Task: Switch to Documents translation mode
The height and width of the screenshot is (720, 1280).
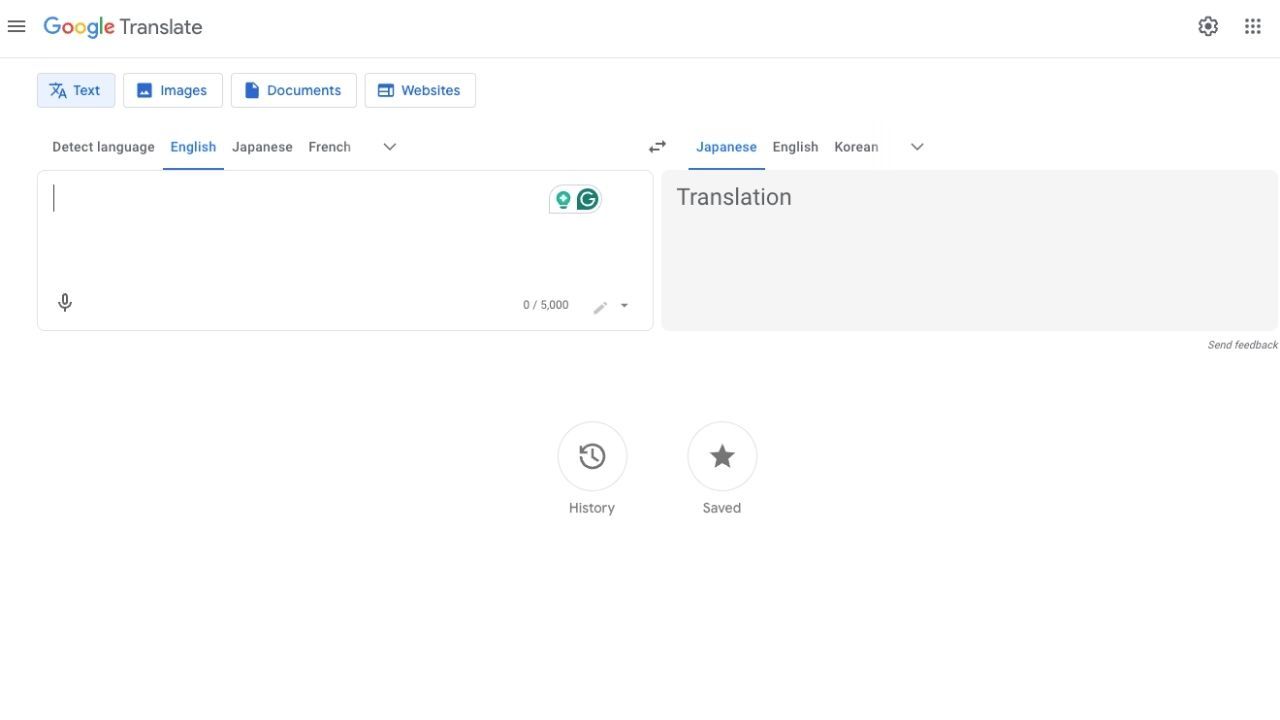Action: coord(294,90)
